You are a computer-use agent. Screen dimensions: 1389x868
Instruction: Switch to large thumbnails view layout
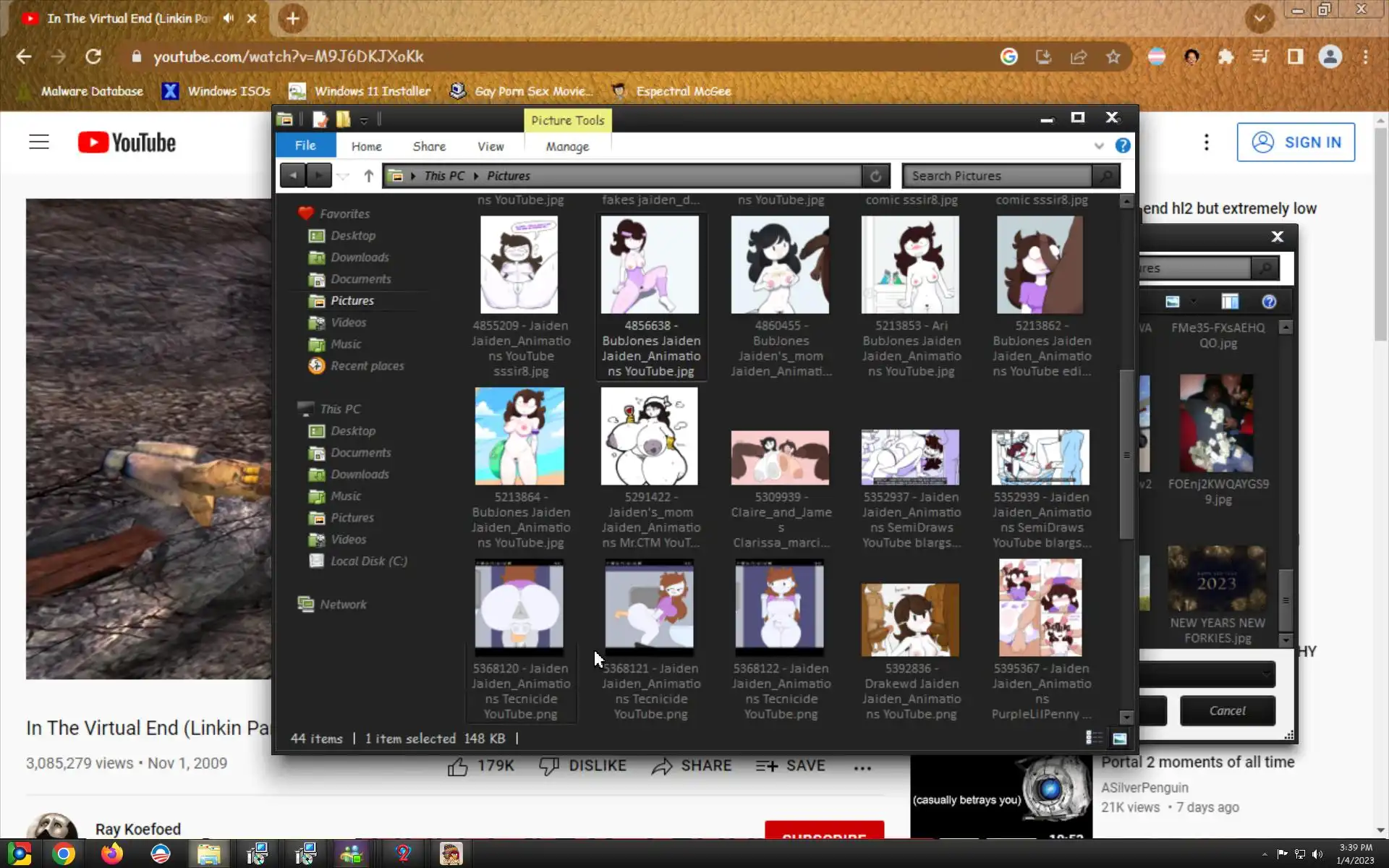(1119, 738)
